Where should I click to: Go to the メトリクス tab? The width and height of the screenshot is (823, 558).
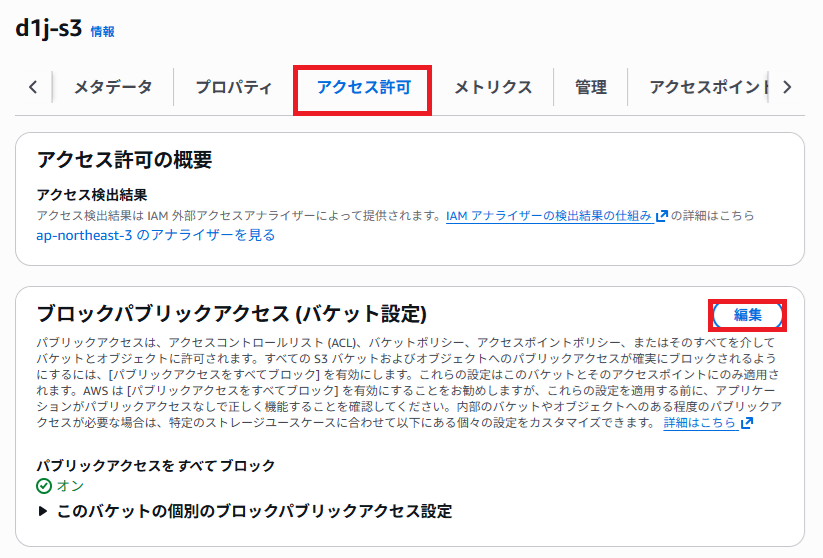(493, 87)
